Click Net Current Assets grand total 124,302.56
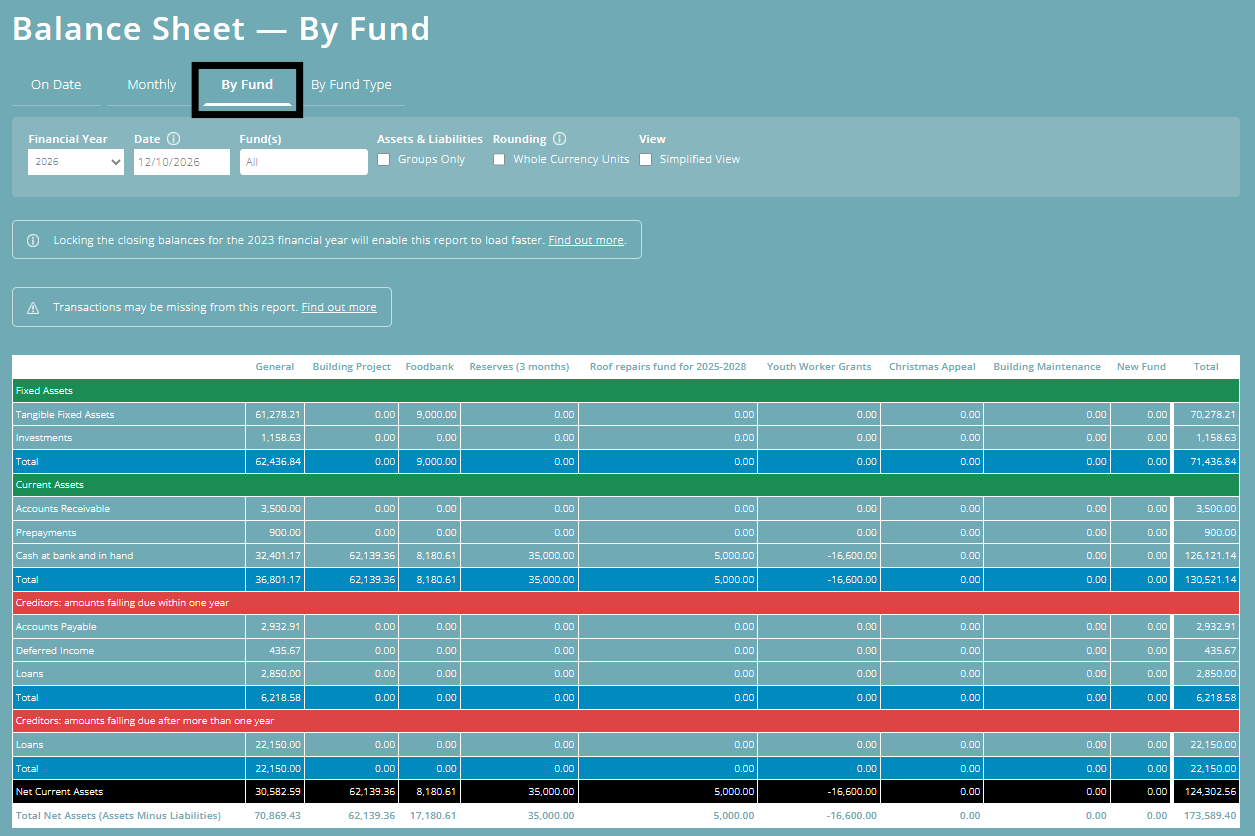The image size is (1255, 836). point(1210,792)
